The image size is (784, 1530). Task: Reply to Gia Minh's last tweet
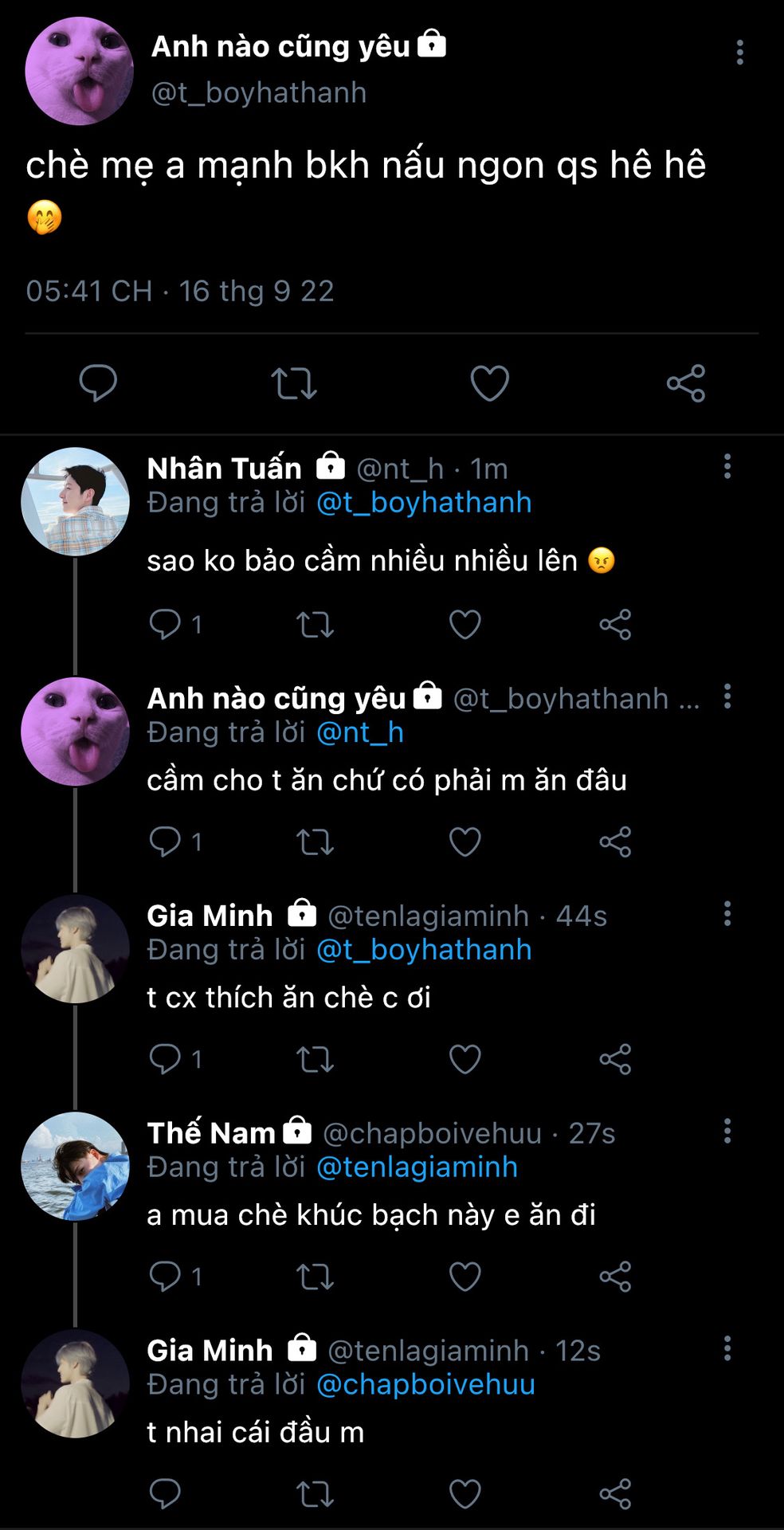tap(165, 1494)
